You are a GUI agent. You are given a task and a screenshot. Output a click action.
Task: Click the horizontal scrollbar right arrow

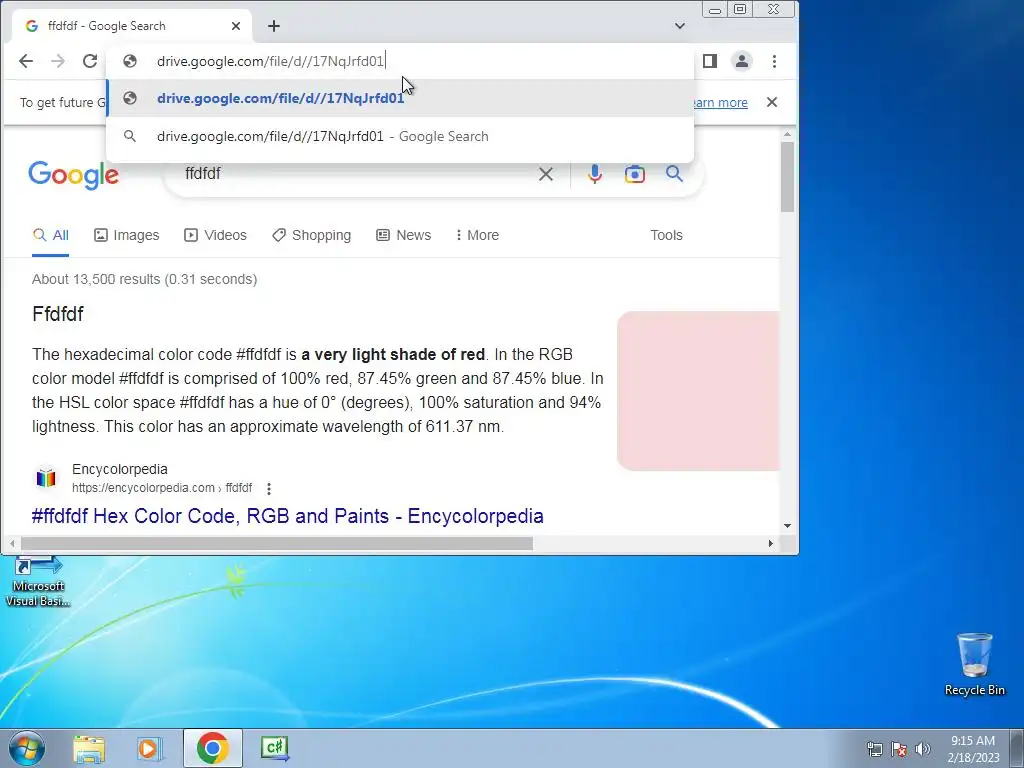(771, 543)
